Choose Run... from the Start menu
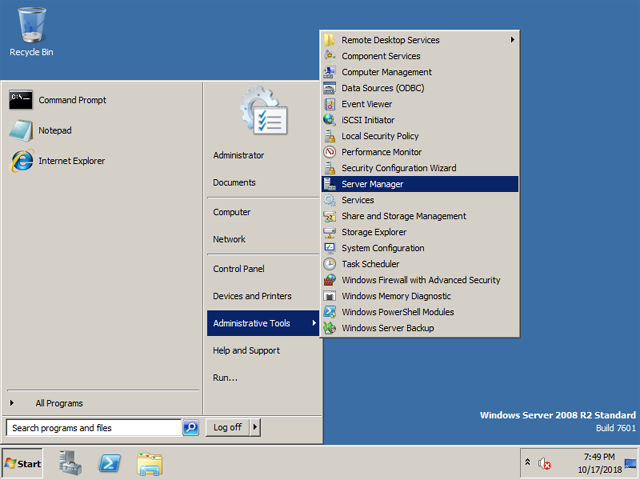The height and width of the screenshot is (480, 640). [x=263, y=378]
